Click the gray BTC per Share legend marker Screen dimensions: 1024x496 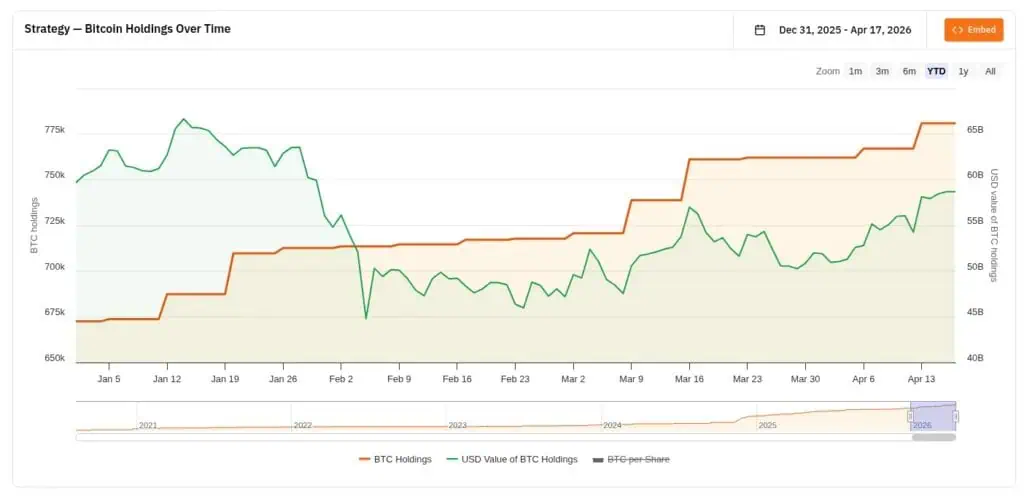[x=599, y=459]
